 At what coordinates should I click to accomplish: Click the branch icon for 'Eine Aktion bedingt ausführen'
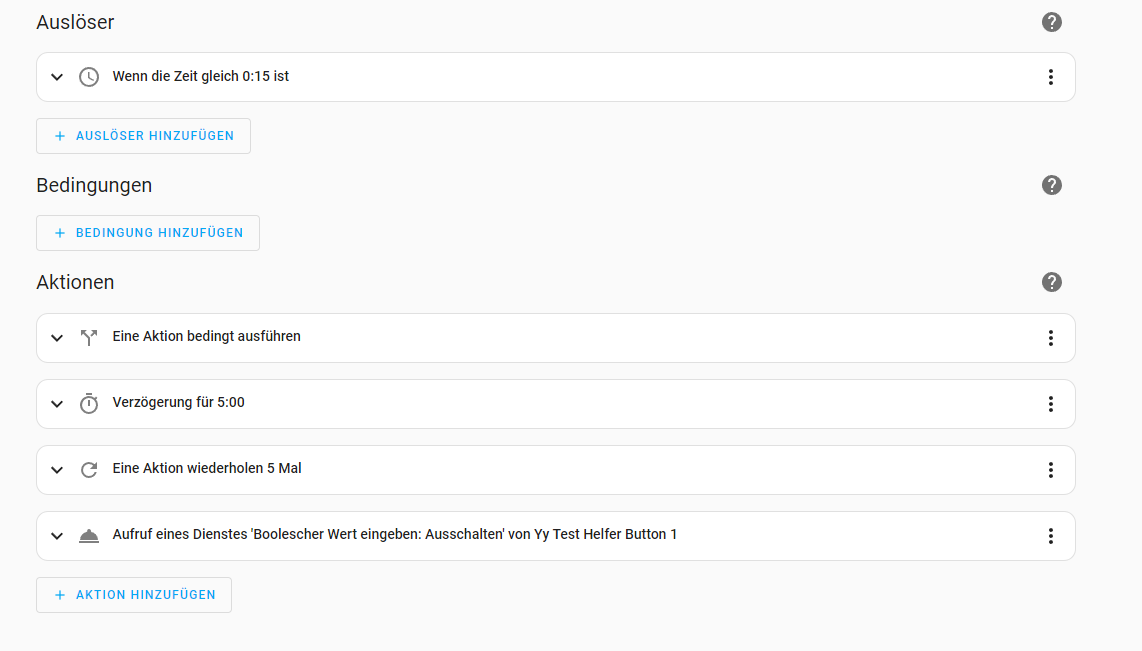click(89, 338)
